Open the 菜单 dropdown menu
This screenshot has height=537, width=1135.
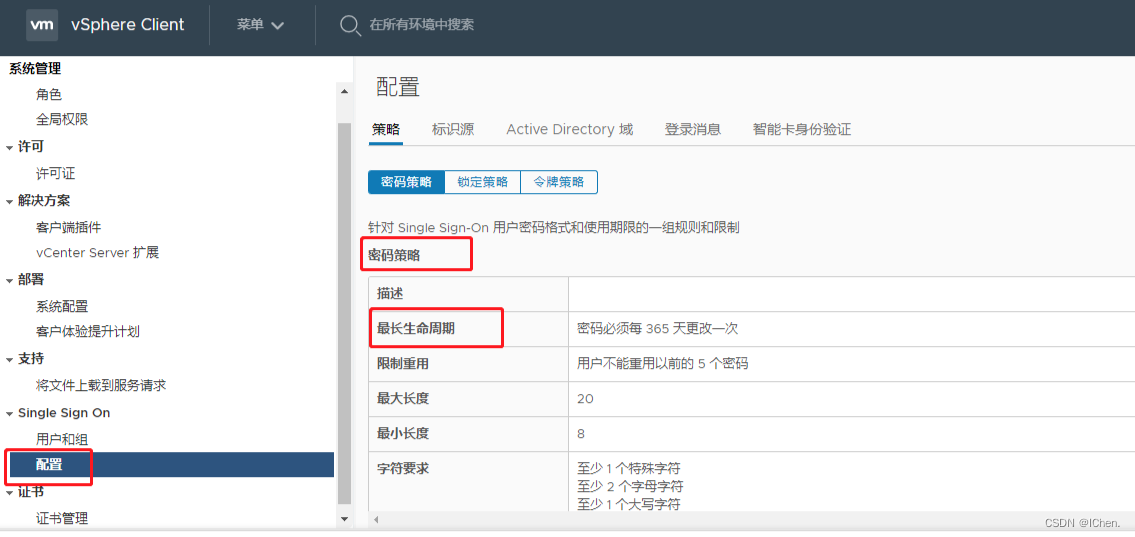tap(260, 25)
